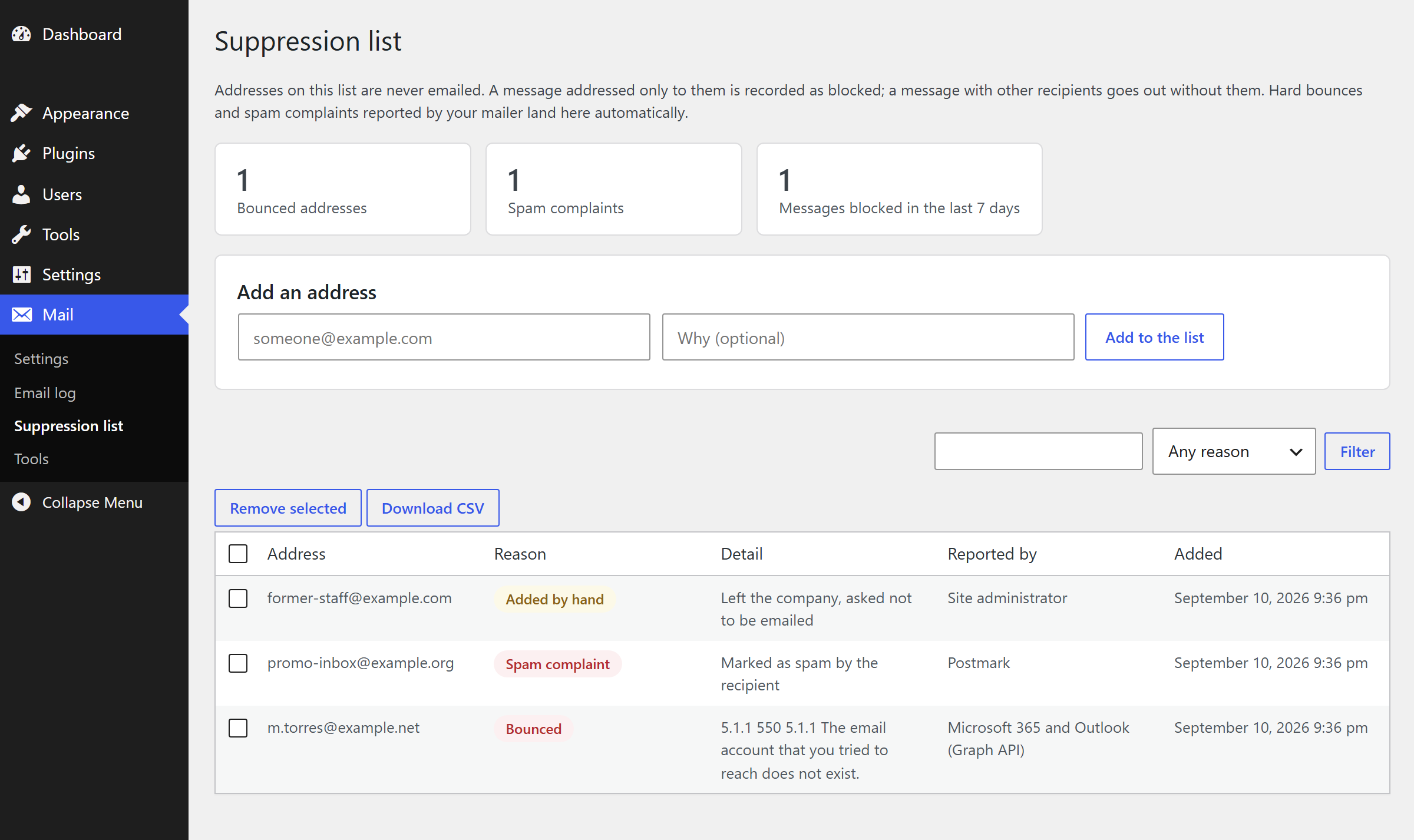Click the Filter button

tap(1357, 451)
